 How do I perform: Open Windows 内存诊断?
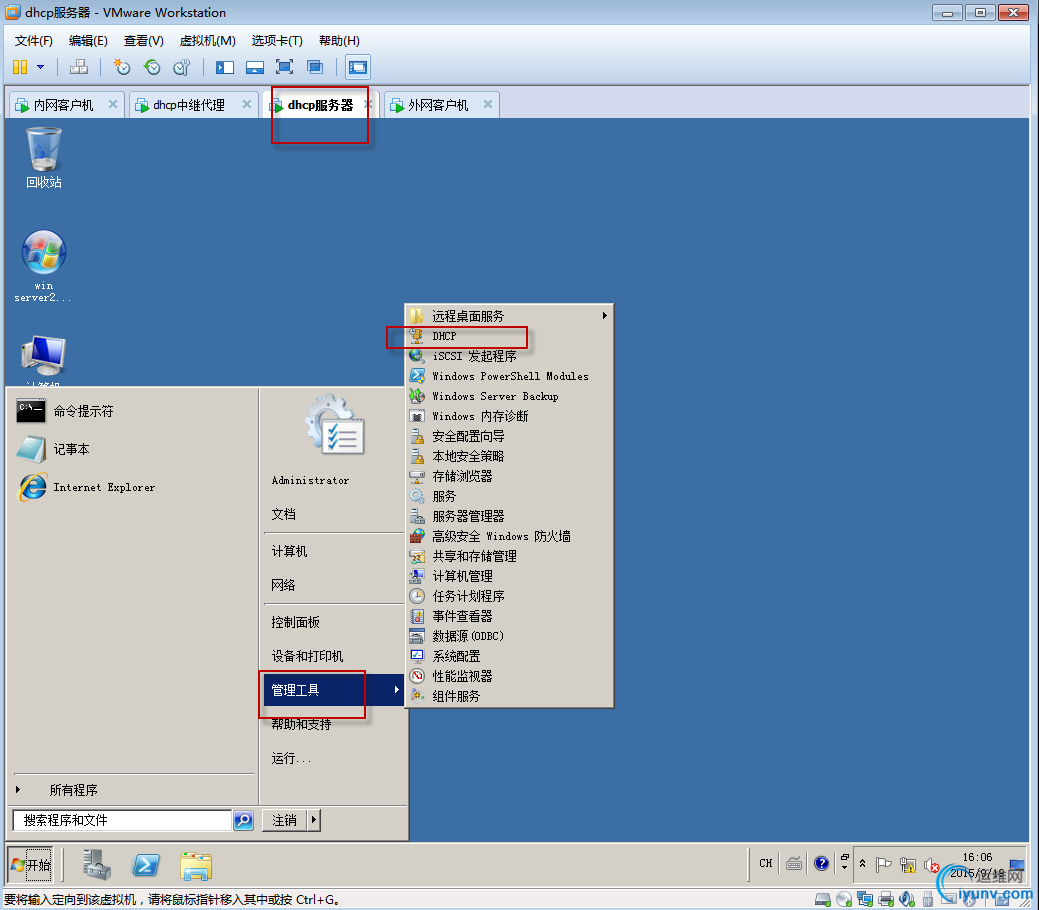[x=509, y=416]
